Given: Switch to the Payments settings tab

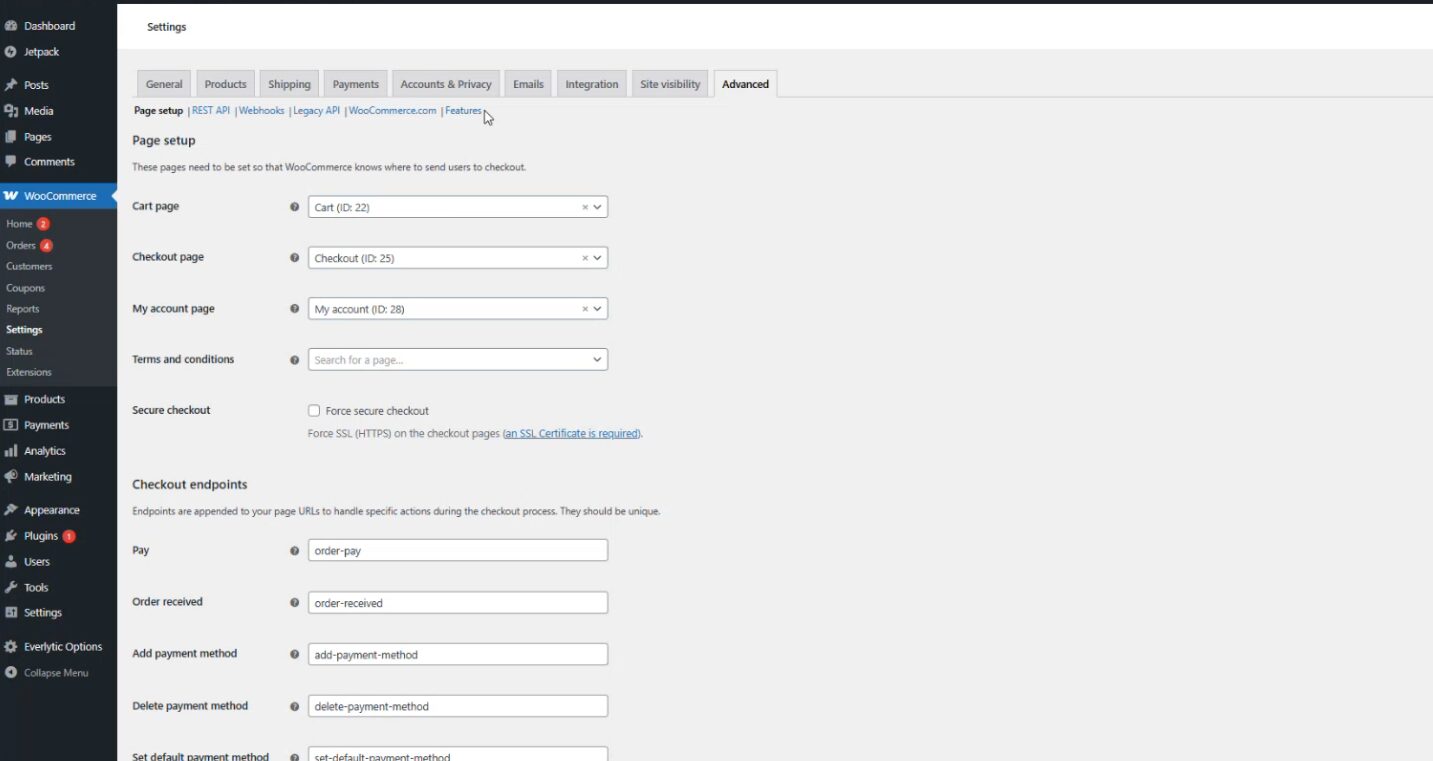Looking at the screenshot, I should [355, 84].
